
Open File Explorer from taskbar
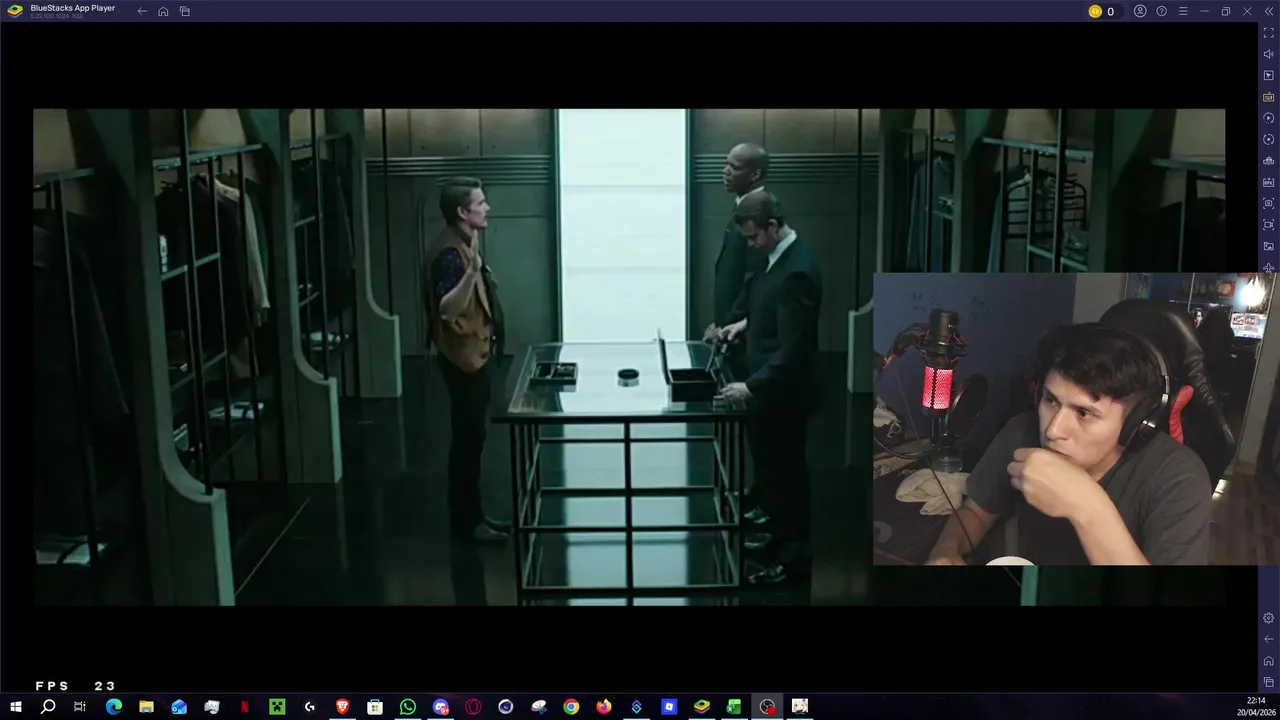click(x=146, y=707)
